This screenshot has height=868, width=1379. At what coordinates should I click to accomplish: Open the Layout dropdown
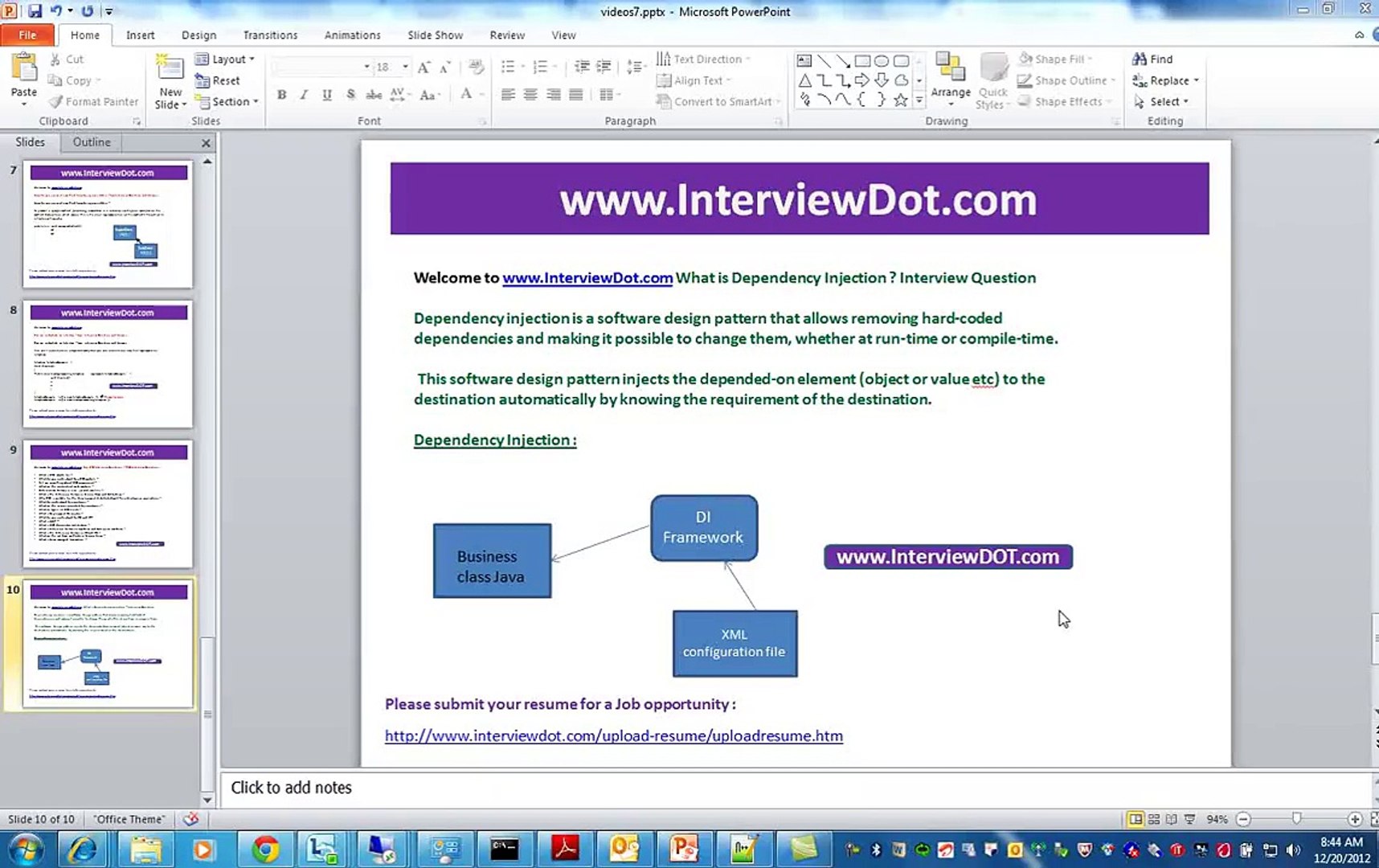click(225, 59)
